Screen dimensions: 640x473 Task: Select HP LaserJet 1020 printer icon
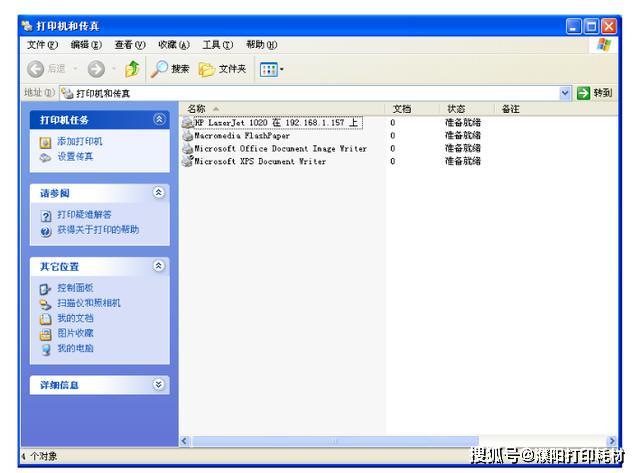click(187, 122)
